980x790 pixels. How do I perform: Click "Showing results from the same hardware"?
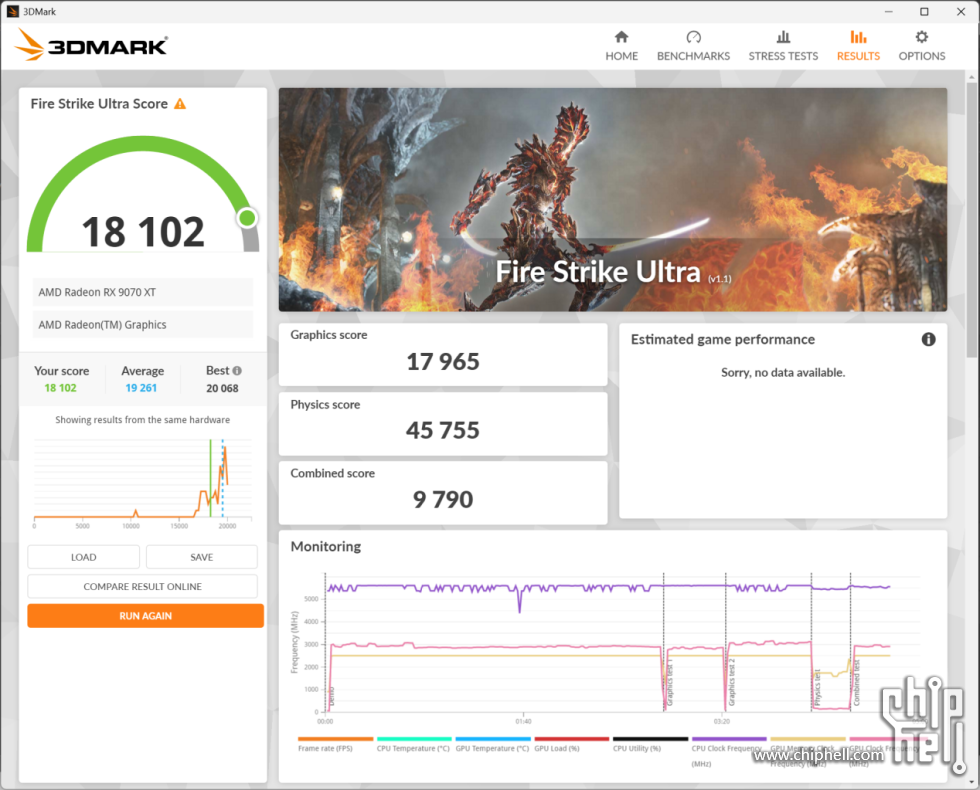tap(142, 419)
